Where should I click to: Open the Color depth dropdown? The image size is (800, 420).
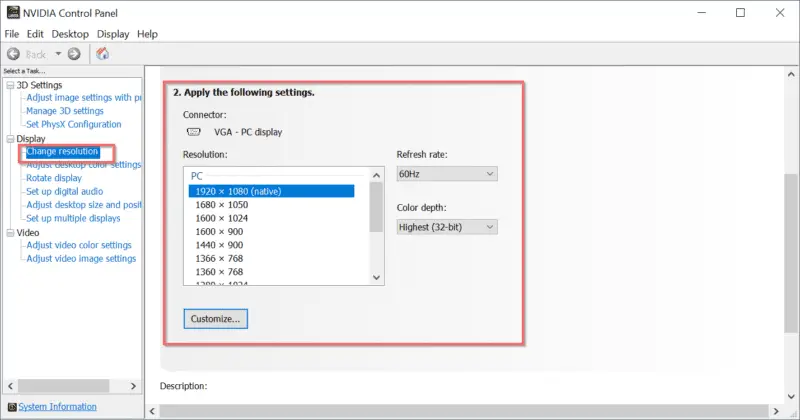[447, 227]
